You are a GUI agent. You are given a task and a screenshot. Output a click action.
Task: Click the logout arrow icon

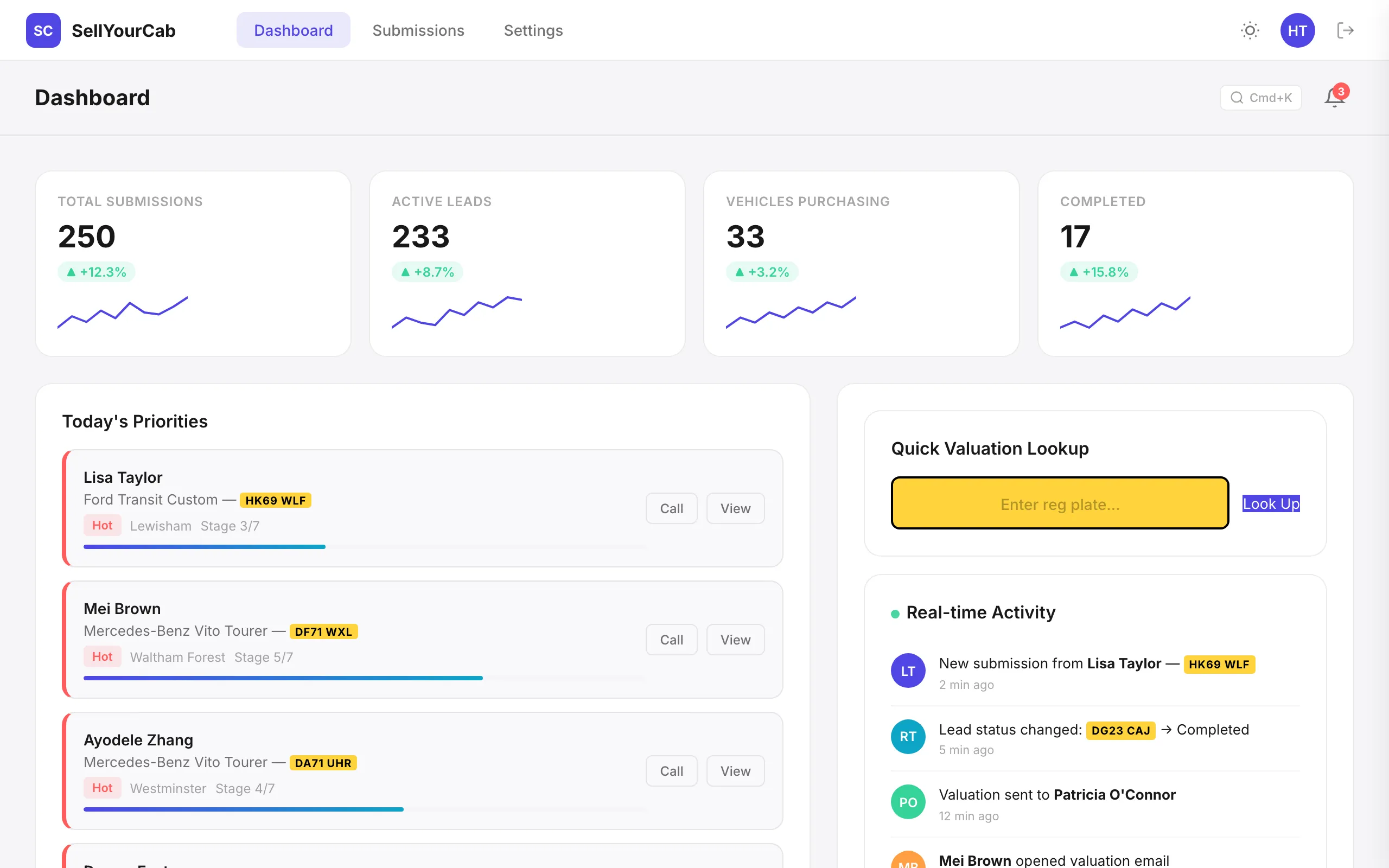coord(1346,30)
